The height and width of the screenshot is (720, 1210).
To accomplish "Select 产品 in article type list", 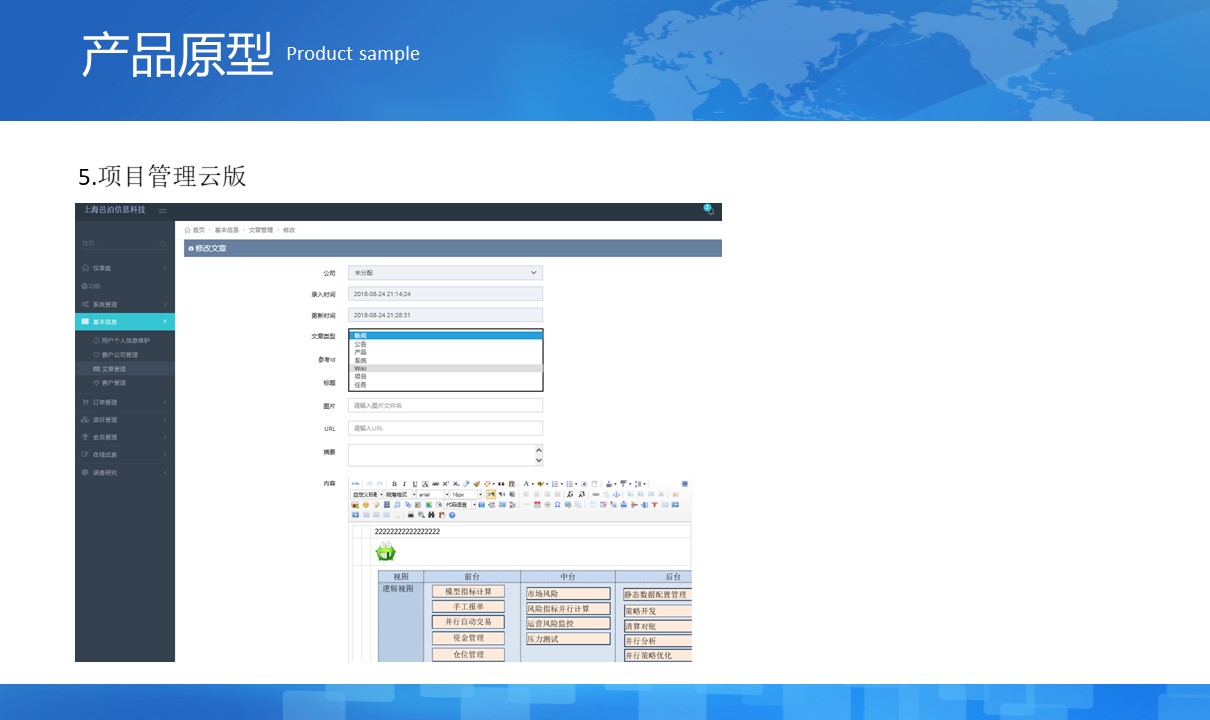I will pos(445,352).
